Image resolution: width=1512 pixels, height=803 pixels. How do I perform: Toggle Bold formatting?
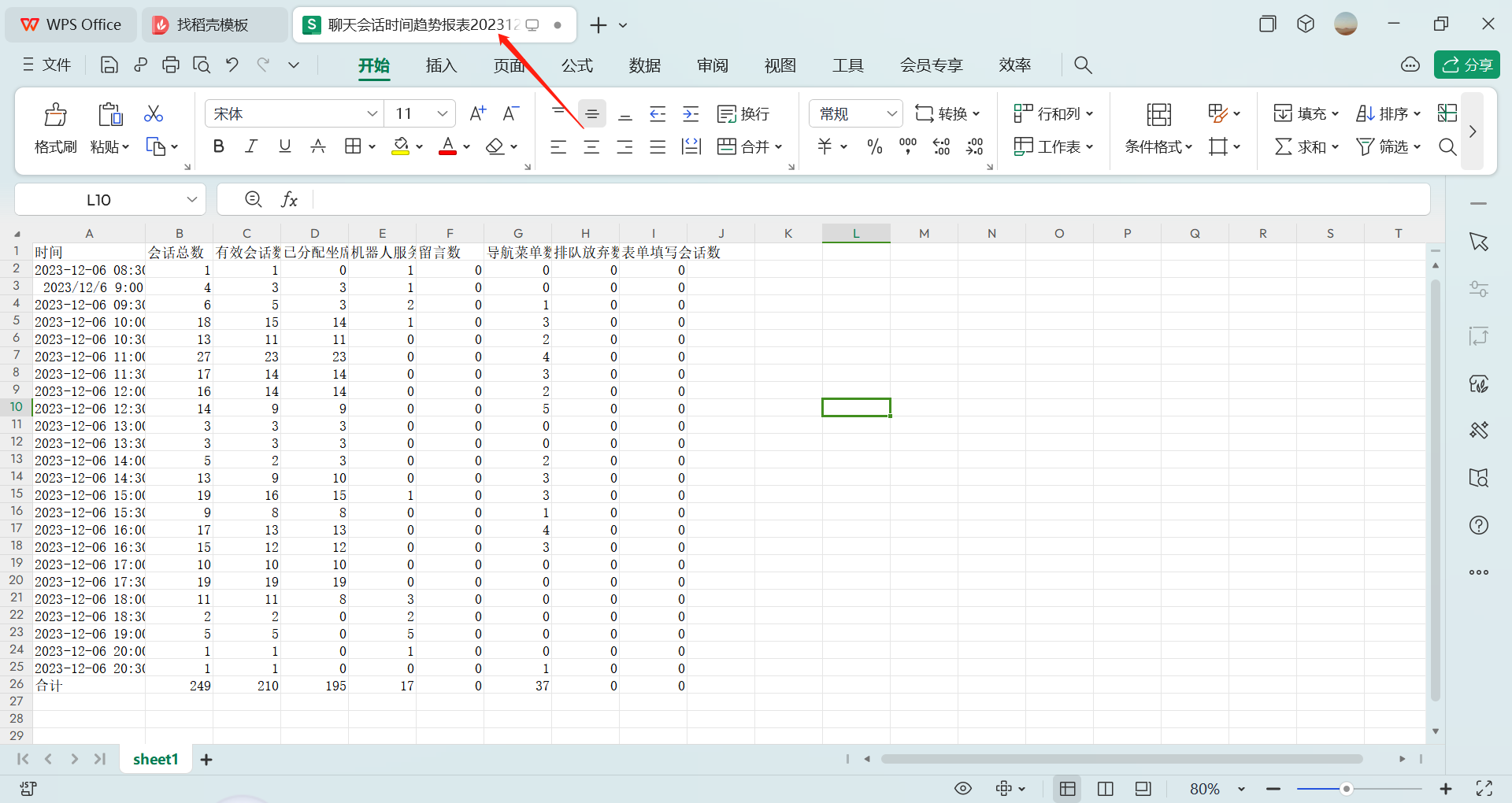pos(219,146)
